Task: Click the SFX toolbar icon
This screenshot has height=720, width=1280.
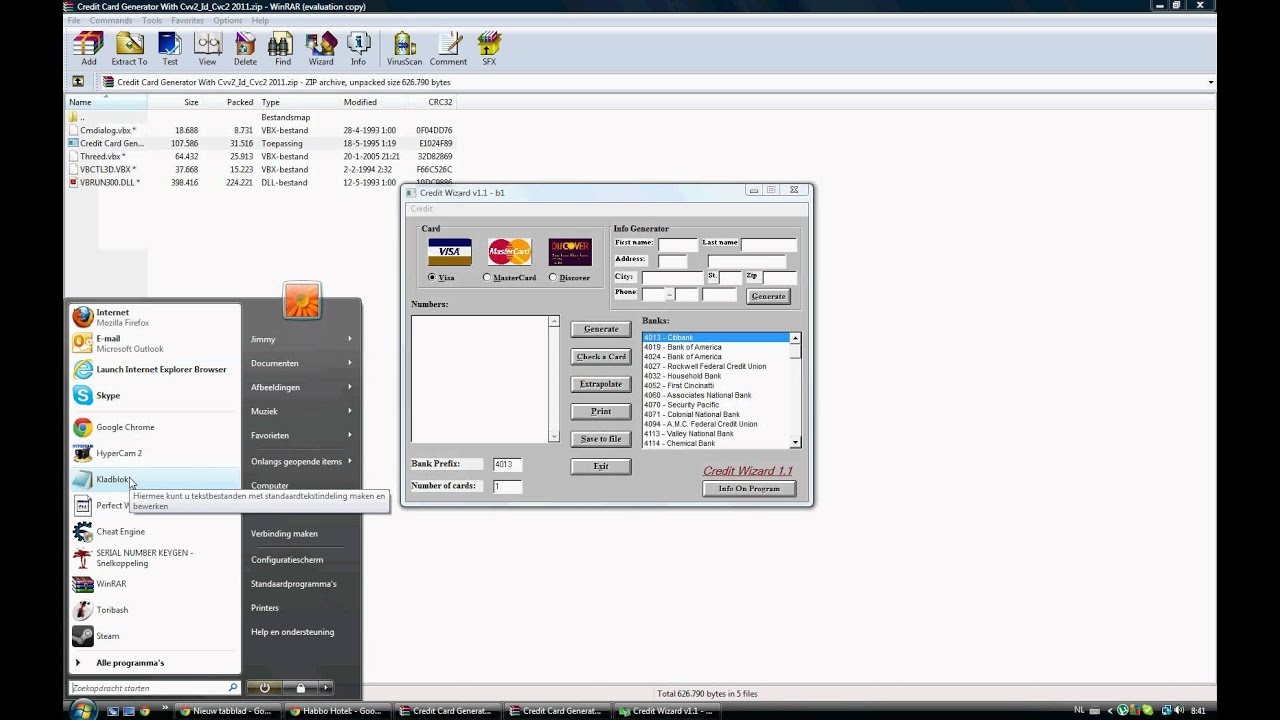Action: pos(489,48)
